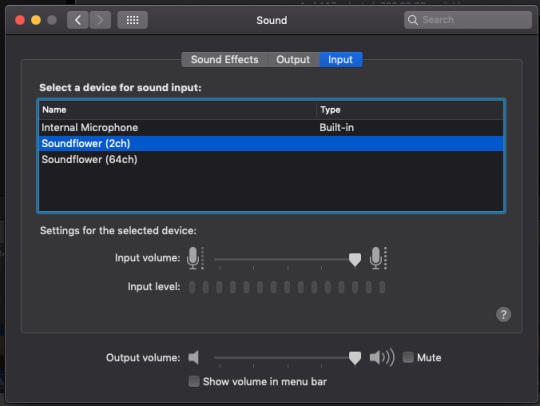Click the magnifying glass search icon
Image resolution: width=540 pixels, height=406 pixels.
413,20
